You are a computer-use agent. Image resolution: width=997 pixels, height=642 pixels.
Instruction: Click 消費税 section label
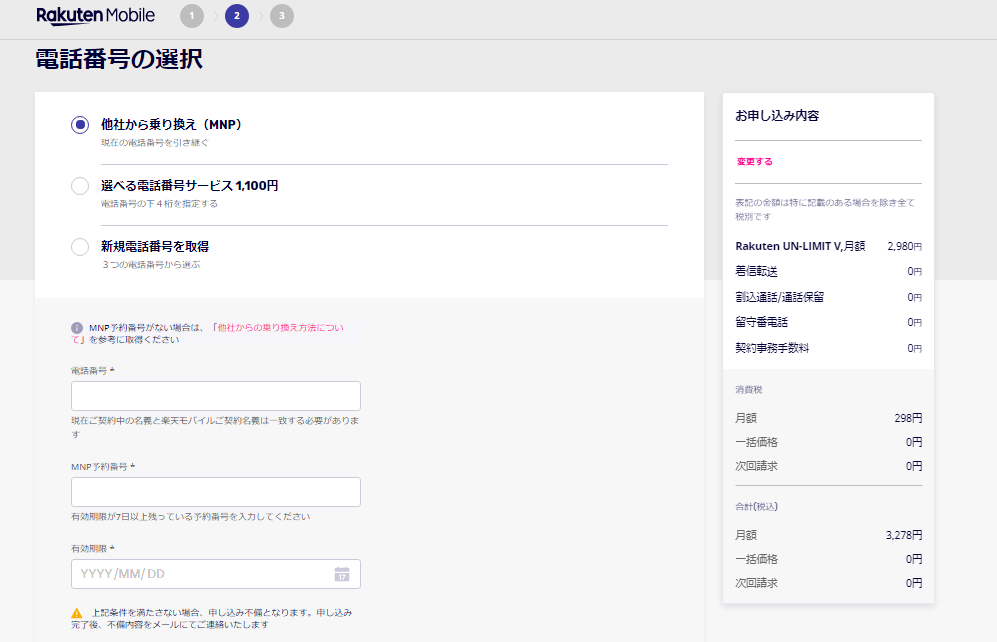748,390
